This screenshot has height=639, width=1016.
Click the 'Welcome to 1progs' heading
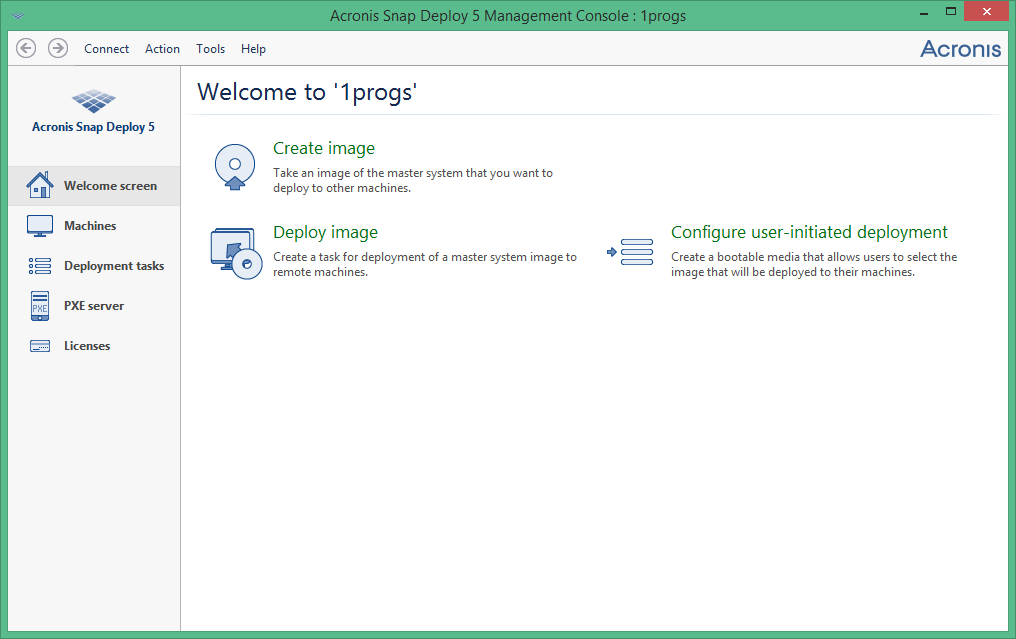(307, 92)
